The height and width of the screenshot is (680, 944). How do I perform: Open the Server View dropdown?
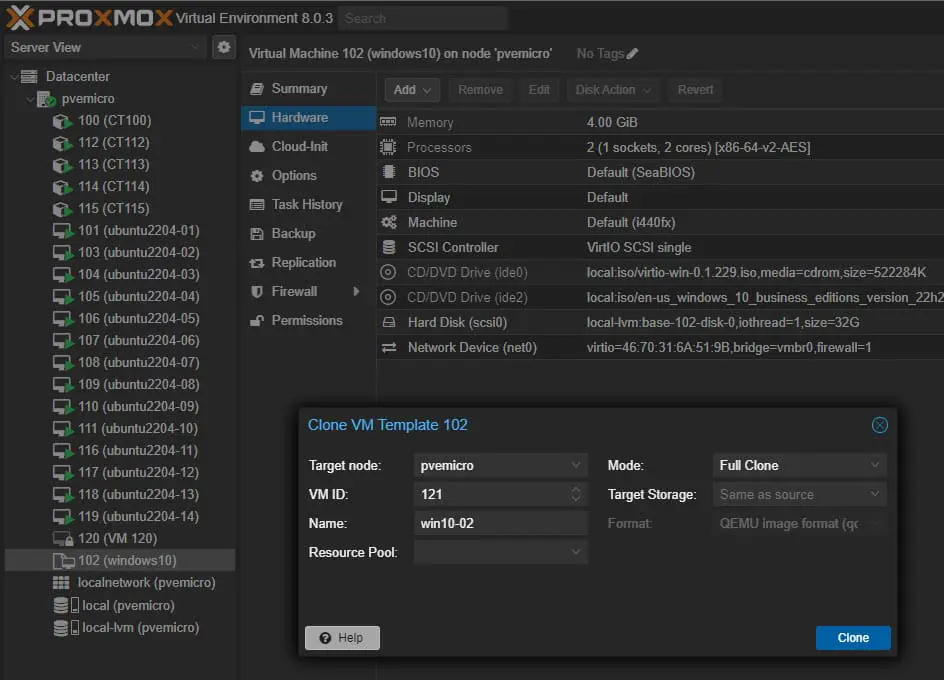[x=195, y=47]
